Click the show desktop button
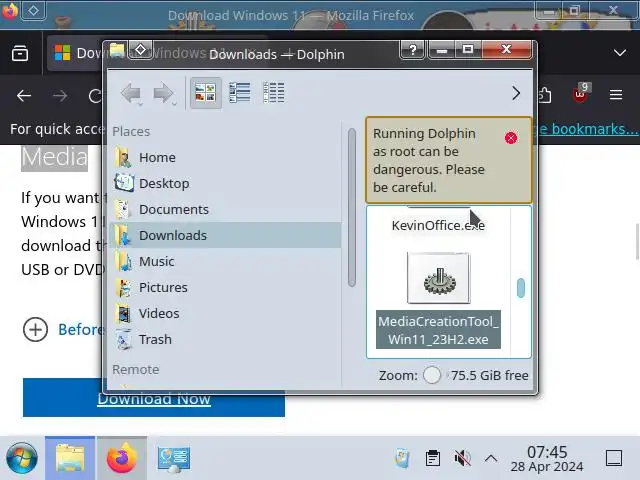This screenshot has height=480, width=640. point(613,458)
